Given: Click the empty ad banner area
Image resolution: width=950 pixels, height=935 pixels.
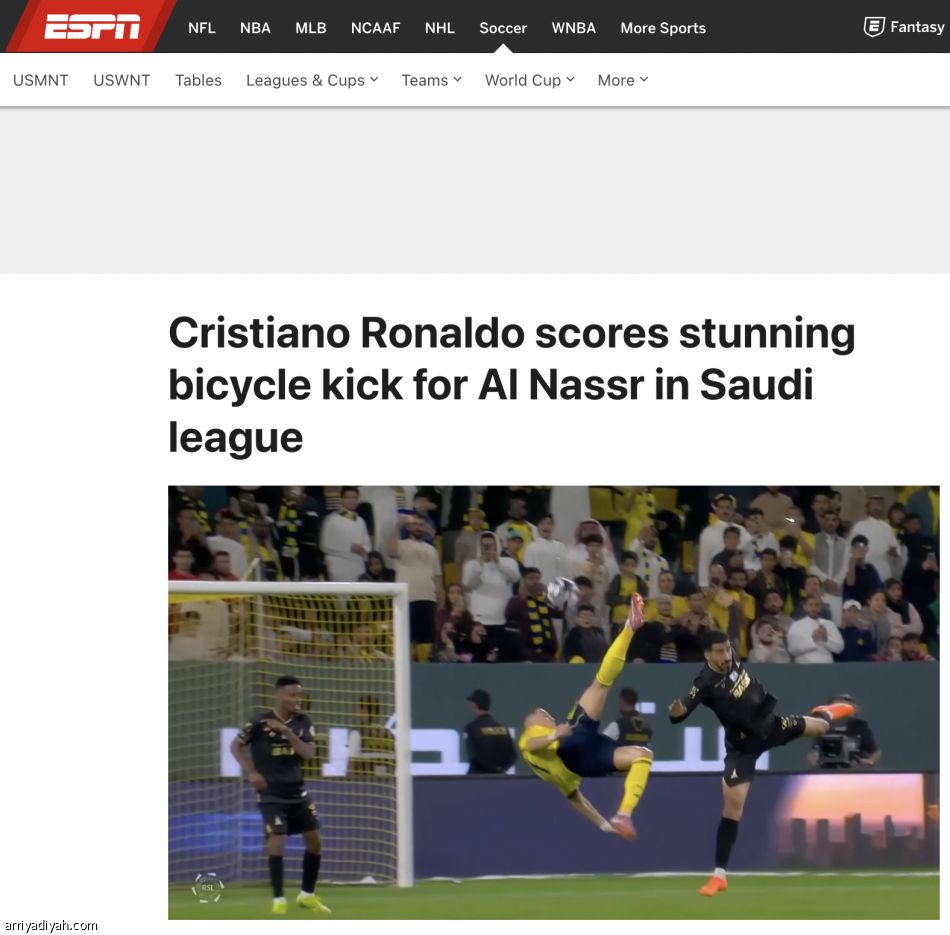Looking at the screenshot, I should tap(475, 190).
